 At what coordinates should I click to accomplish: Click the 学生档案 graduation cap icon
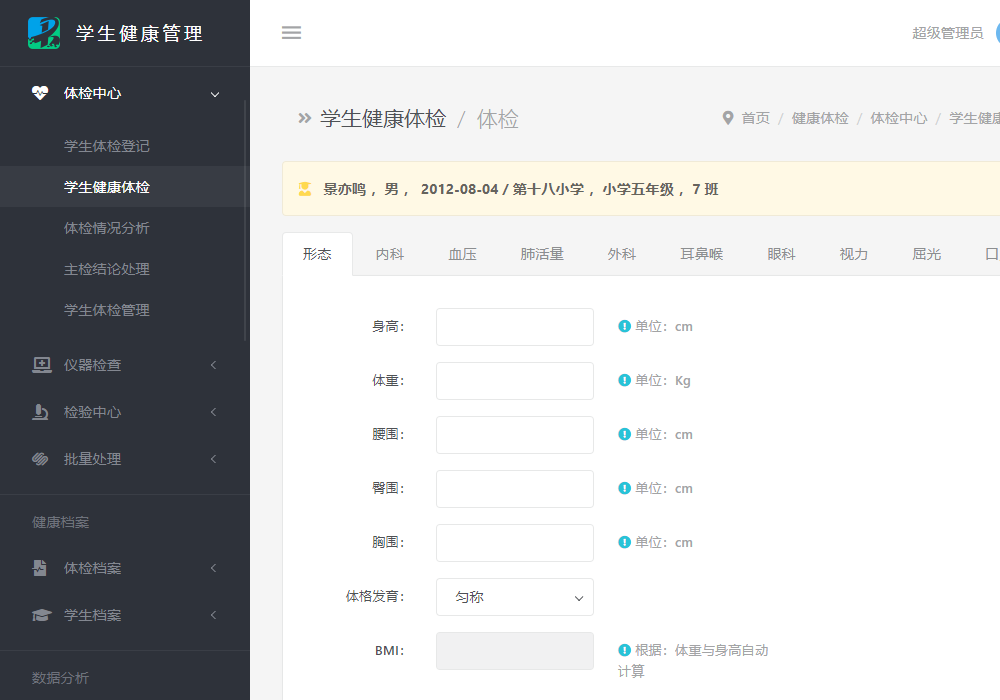click(41, 615)
